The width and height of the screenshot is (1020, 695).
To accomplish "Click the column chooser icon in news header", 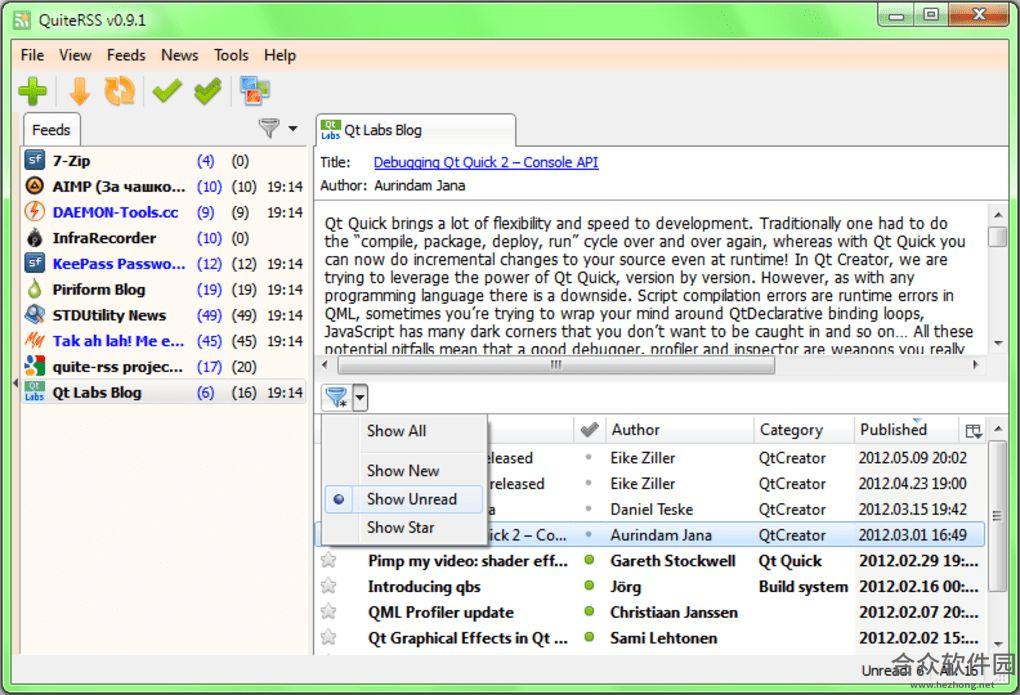I will click(x=973, y=430).
